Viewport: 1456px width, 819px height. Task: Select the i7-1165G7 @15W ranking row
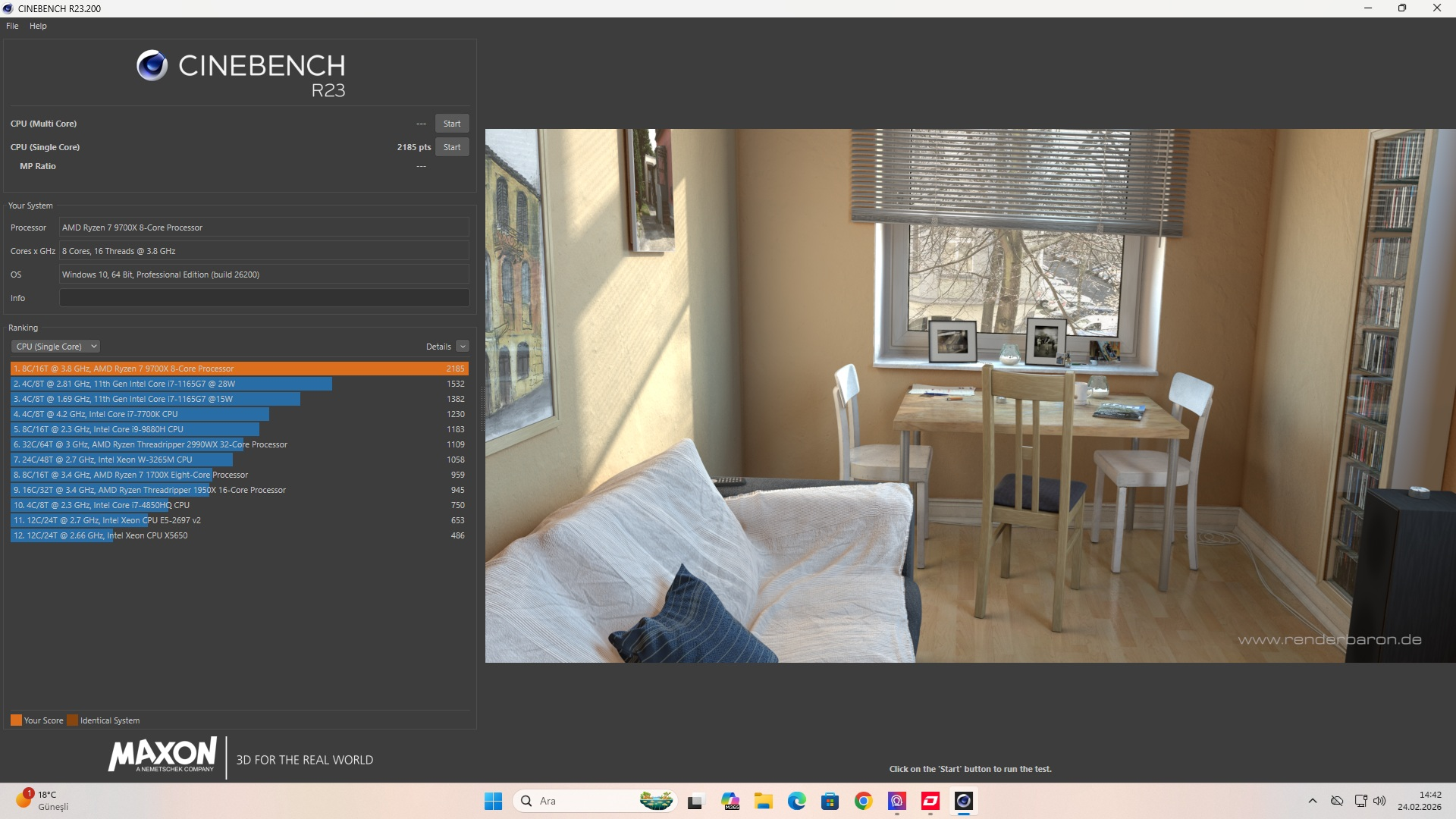(x=240, y=399)
